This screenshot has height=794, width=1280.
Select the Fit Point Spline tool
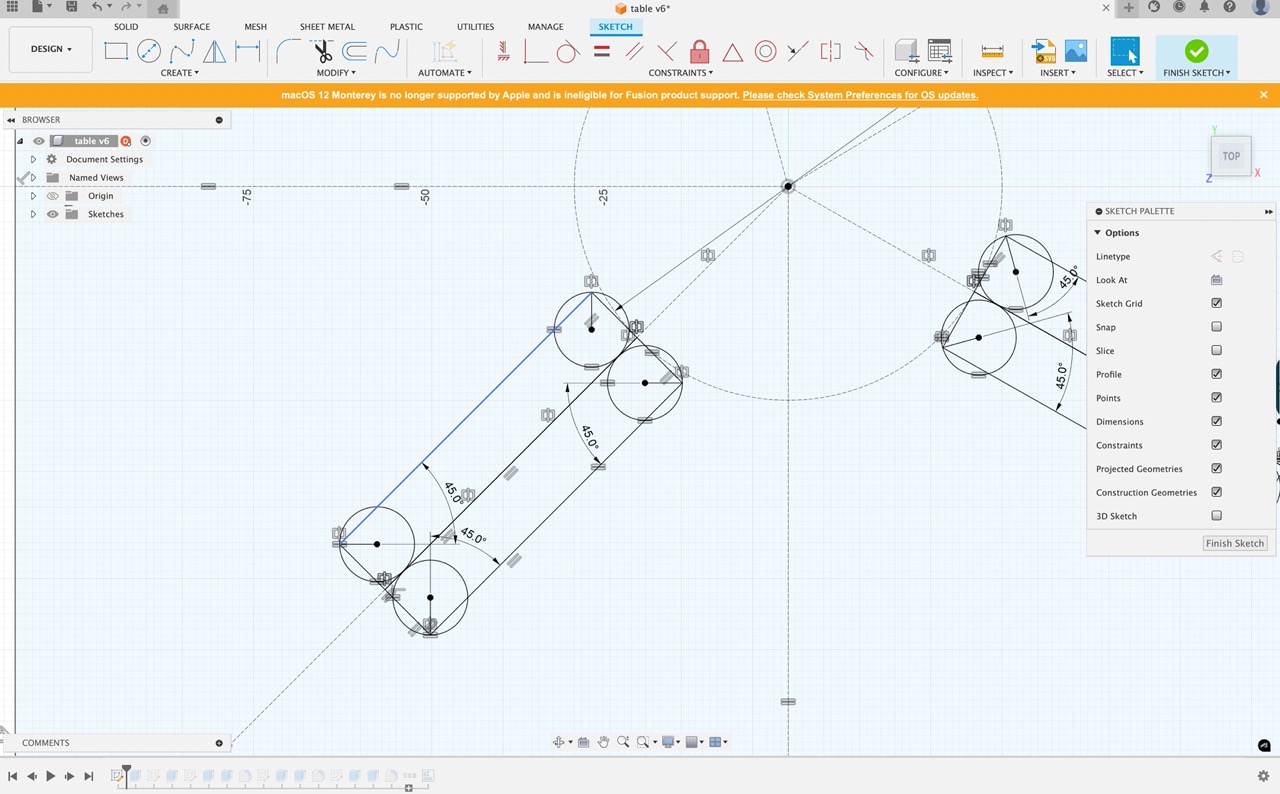pyautogui.click(x=182, y=51)
